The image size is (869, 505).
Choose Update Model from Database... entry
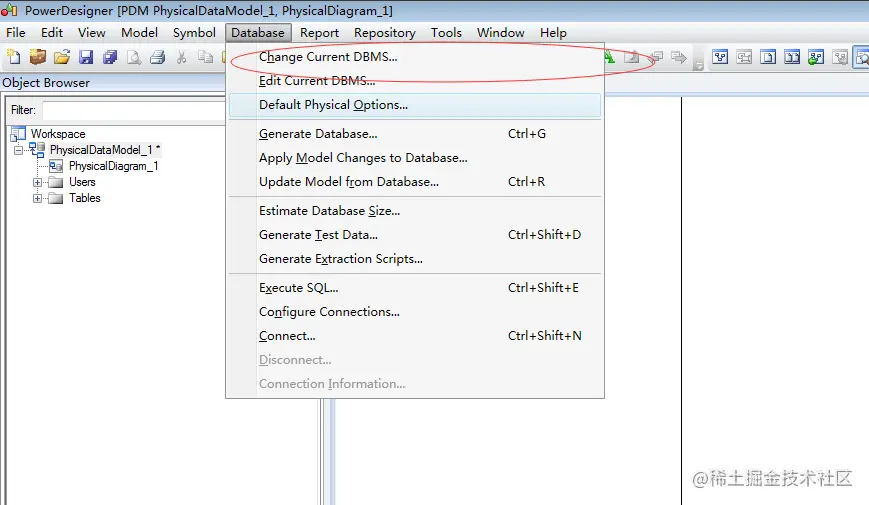coord(415,182)
